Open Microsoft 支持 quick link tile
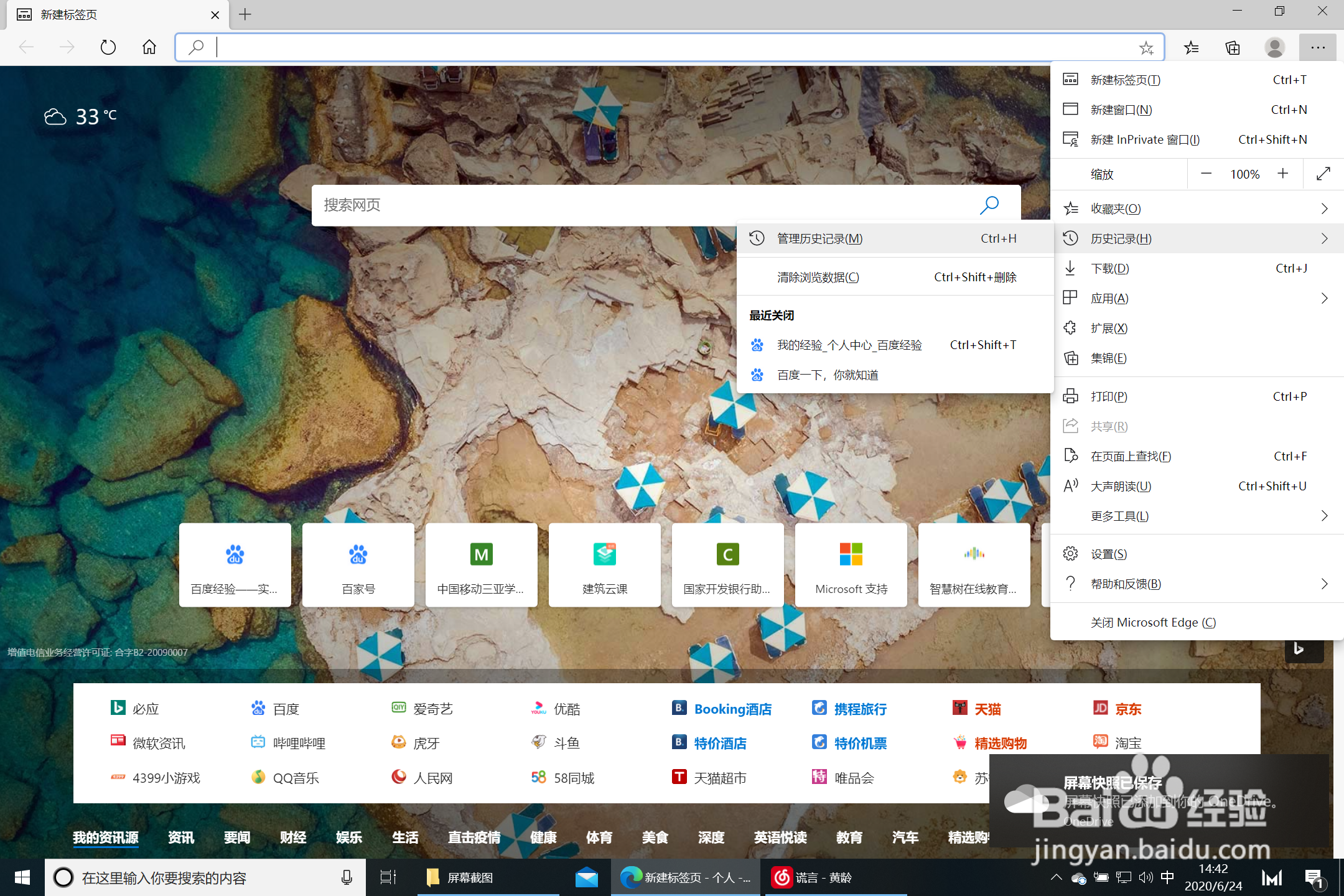 [851, 565]
